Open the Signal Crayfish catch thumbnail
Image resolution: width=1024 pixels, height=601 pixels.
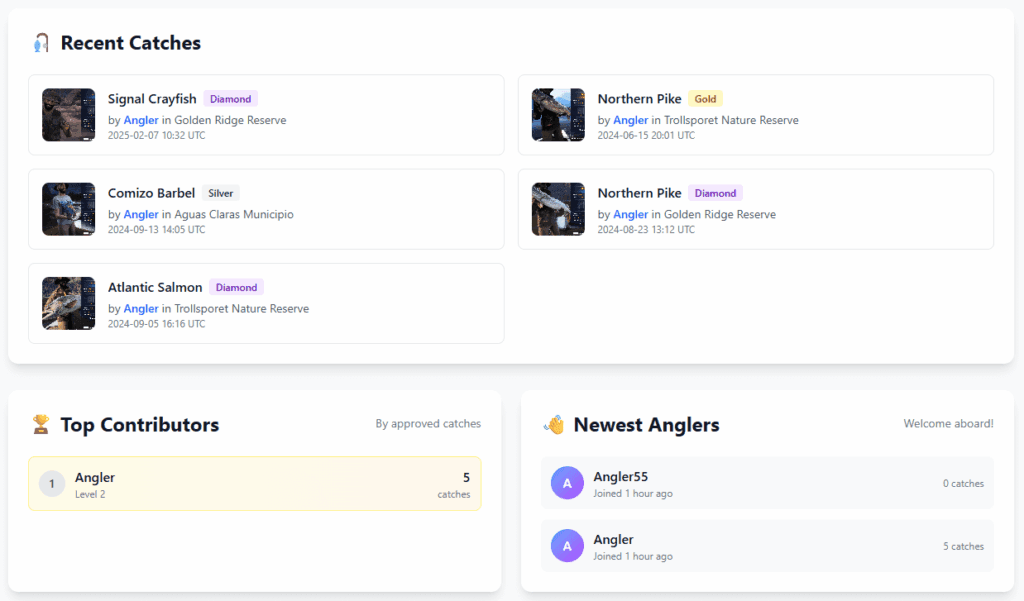tap(68, 115)
